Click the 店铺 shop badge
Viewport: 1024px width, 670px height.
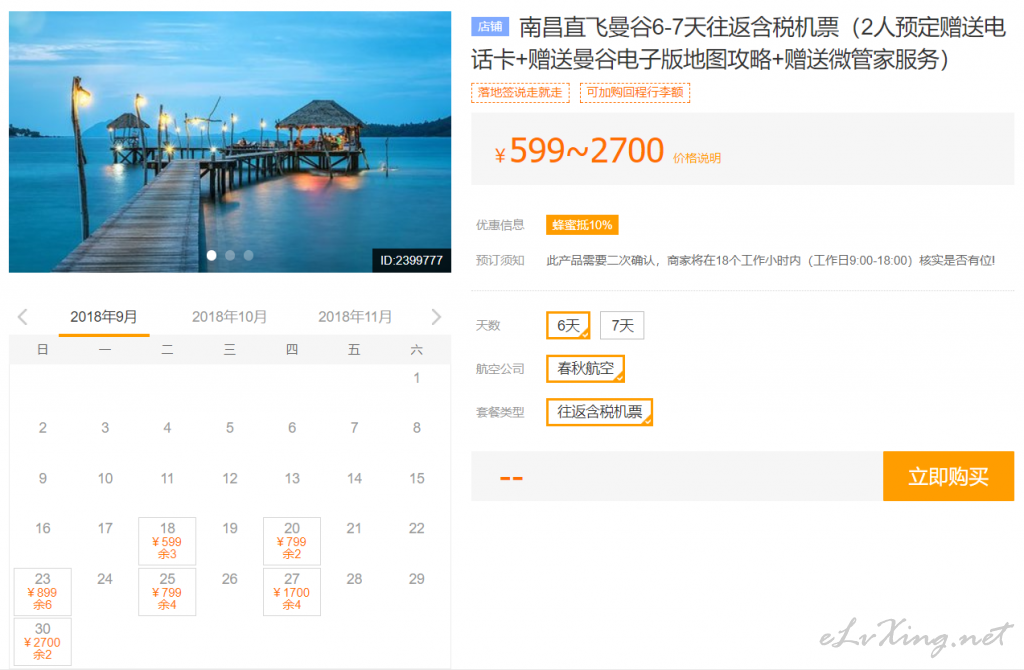[x=490, y=27]
